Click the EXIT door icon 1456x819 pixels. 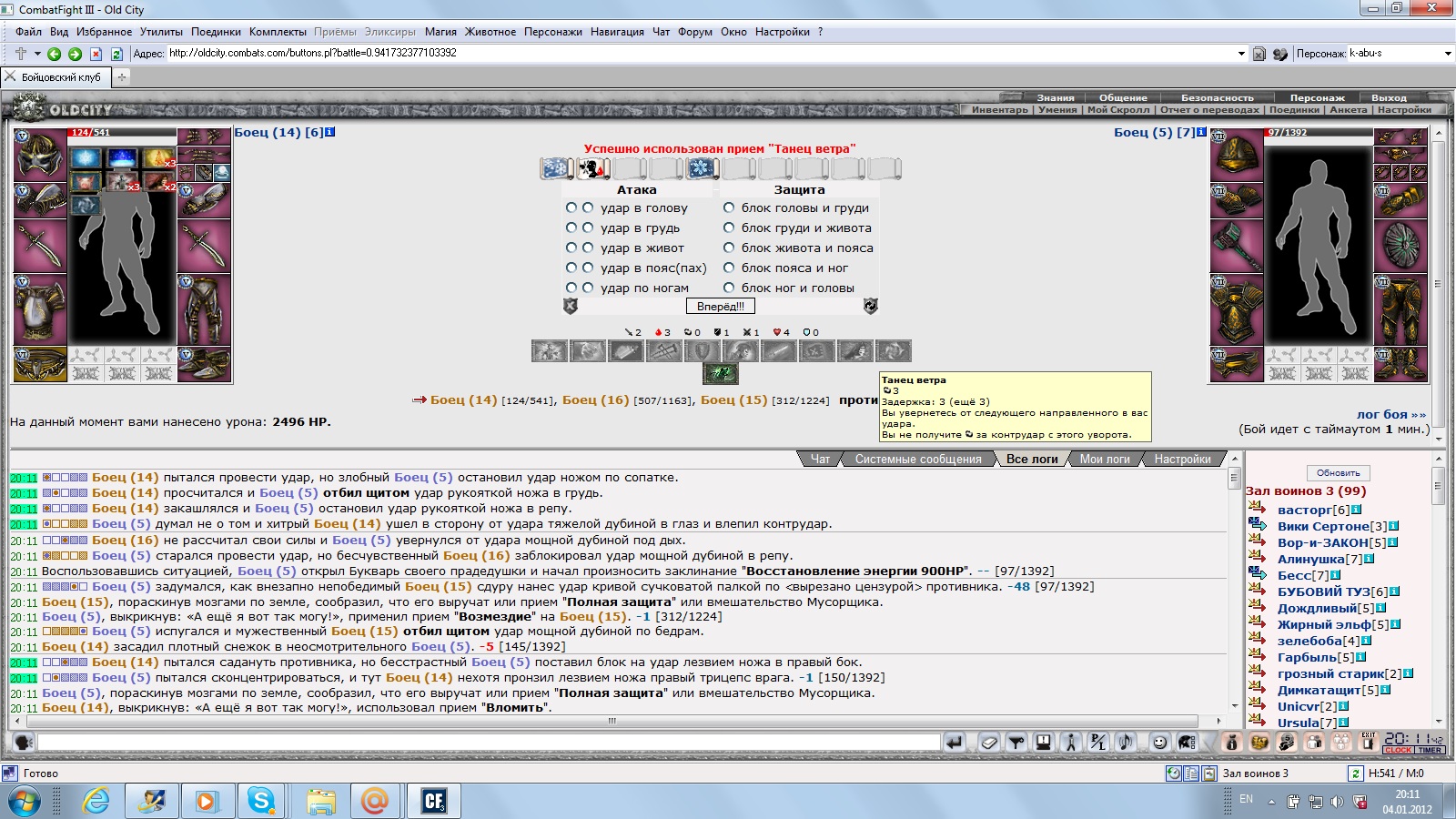pyautogui.click(x=1368, y=743)
